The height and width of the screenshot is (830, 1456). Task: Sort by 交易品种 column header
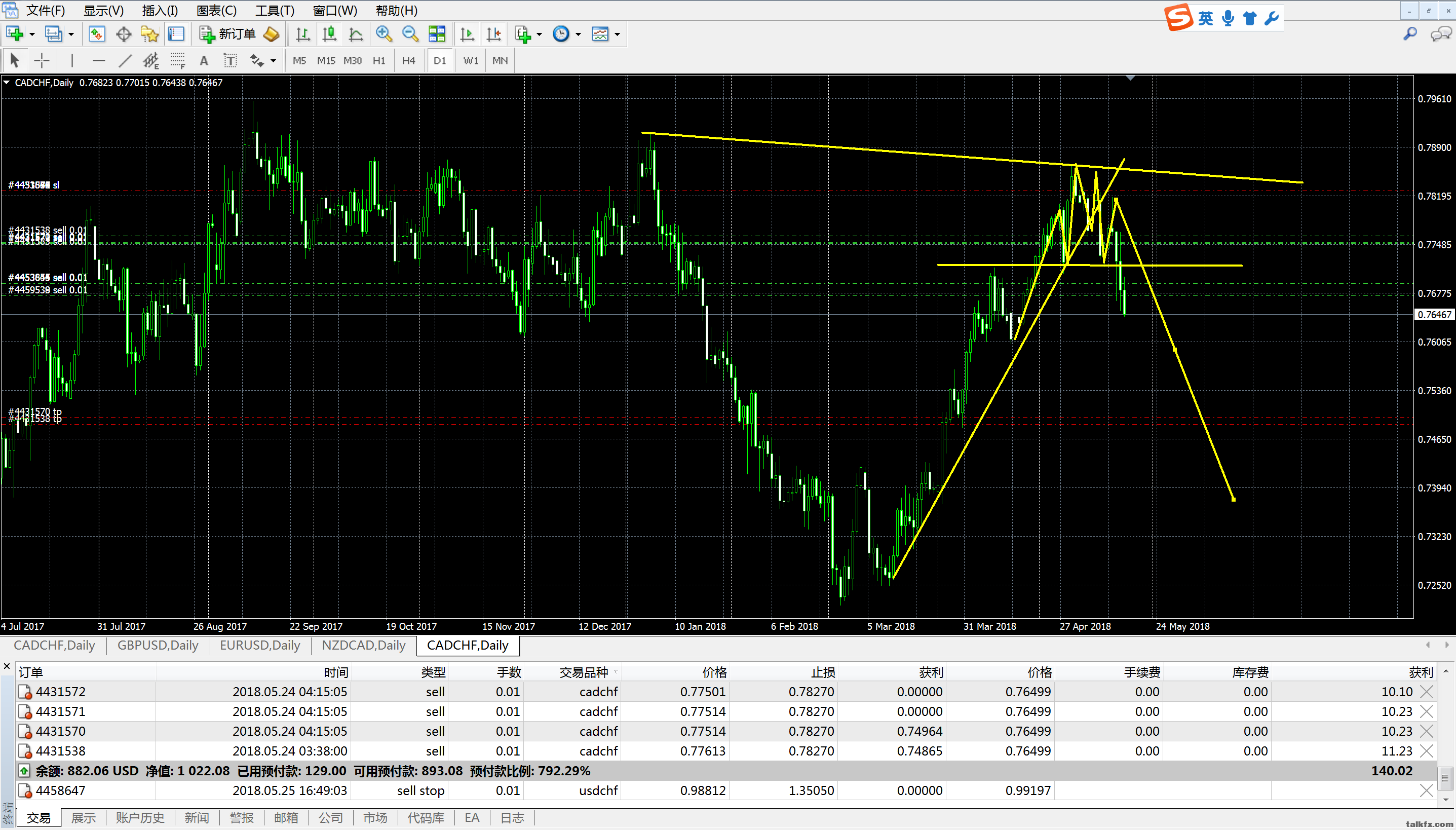584,672
